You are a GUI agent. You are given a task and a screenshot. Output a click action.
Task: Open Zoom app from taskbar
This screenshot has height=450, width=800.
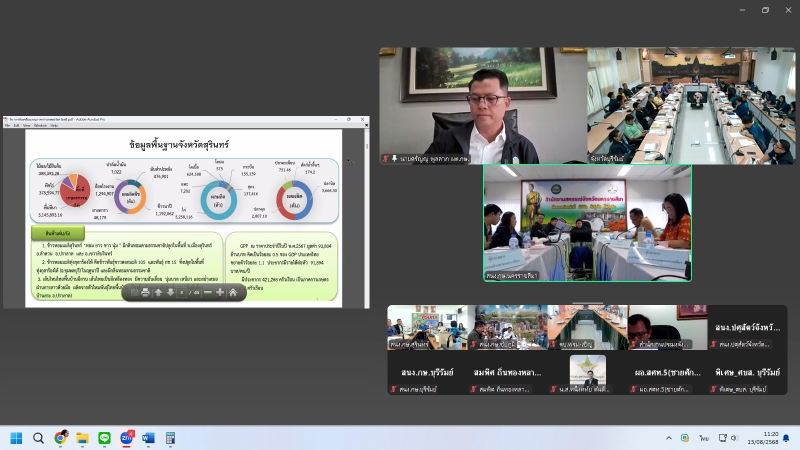(127, 438)
